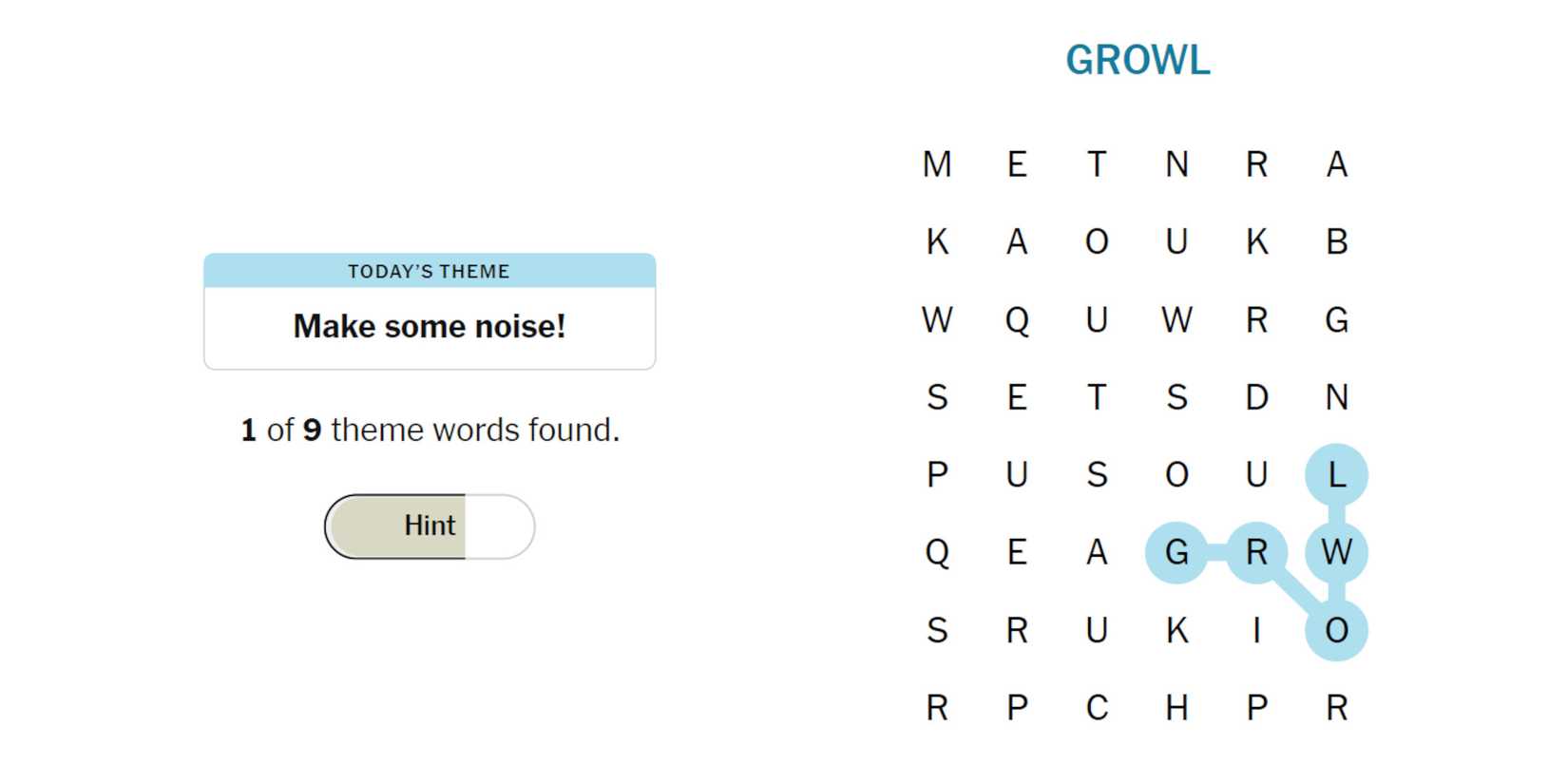This screenshot has width=1568, height=784.
Task: Click the letter D in the grid
Action: 1256,397
